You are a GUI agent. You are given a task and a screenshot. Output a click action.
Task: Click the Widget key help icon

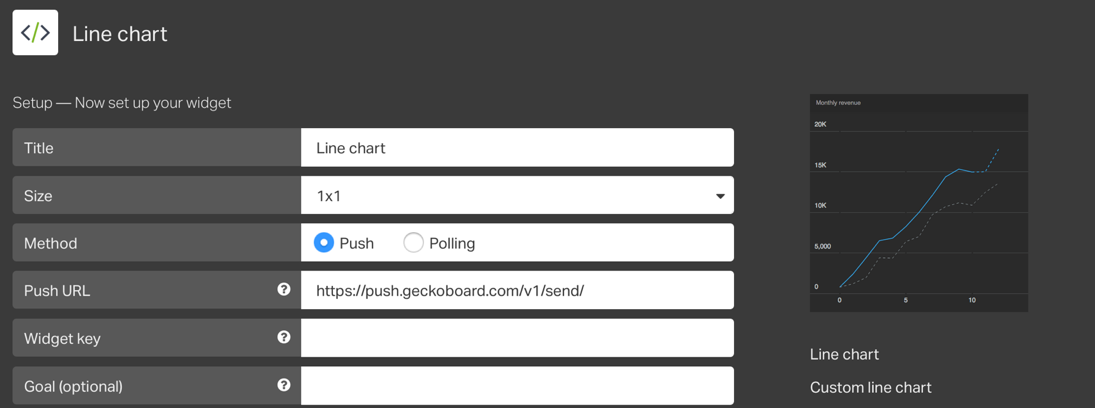tap(284, 338)
